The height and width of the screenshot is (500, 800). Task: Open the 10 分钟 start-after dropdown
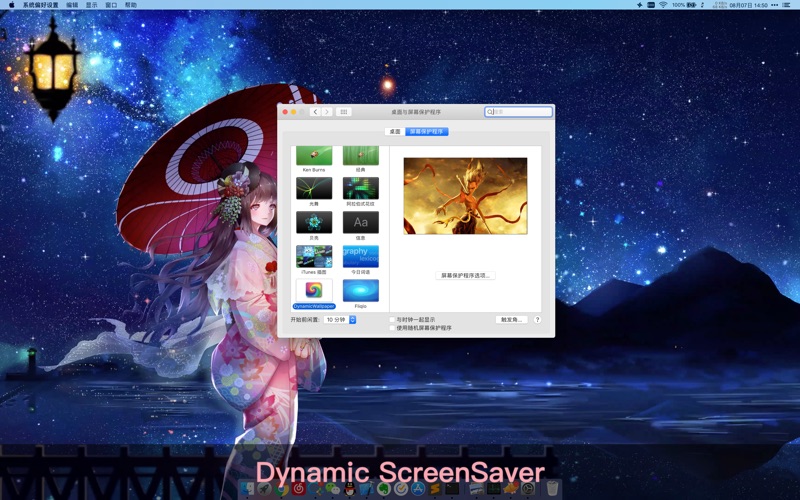[340, 319]
